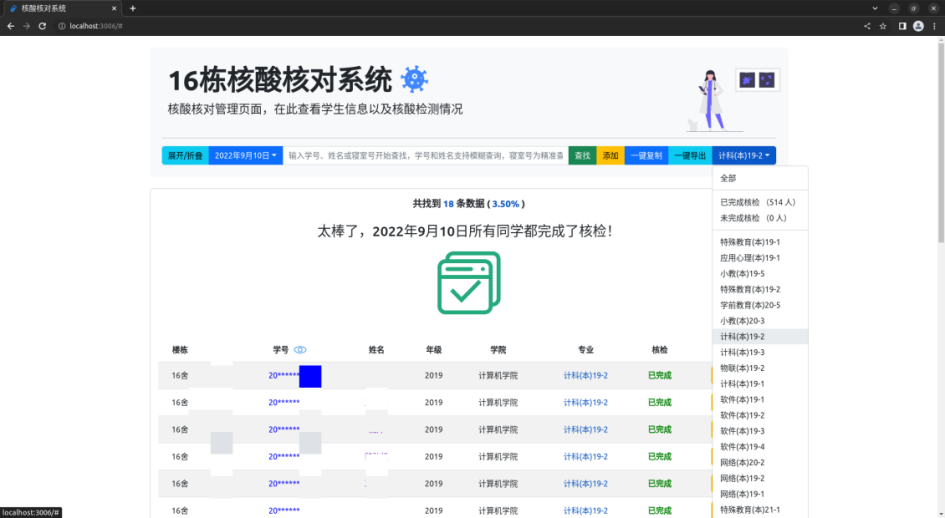Open the browser three-dot menu

click(934, 25)
